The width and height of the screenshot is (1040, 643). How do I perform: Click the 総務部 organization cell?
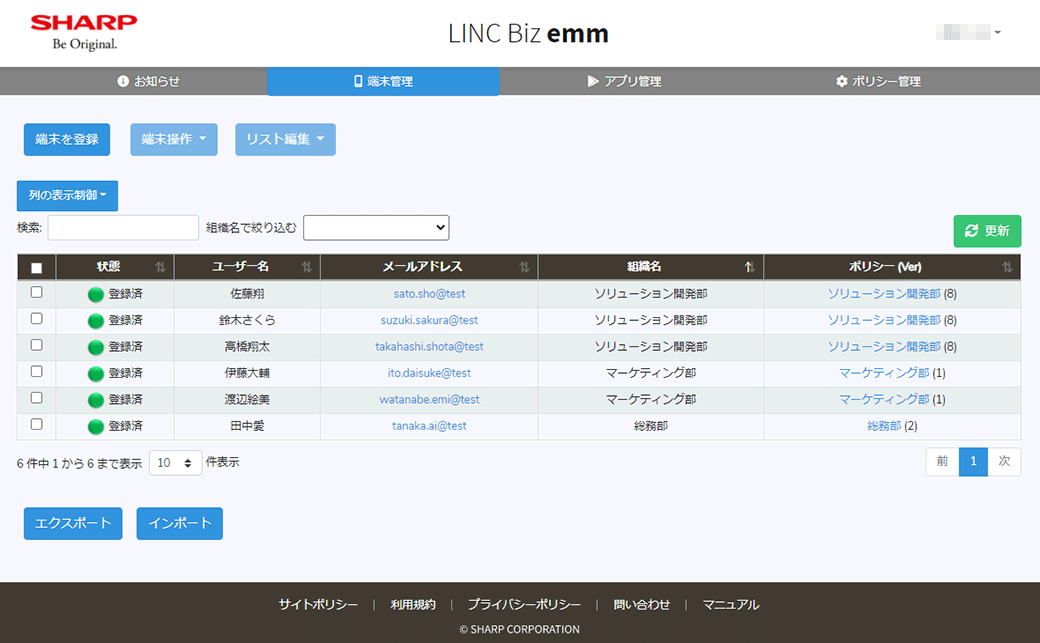coord(651,427)
